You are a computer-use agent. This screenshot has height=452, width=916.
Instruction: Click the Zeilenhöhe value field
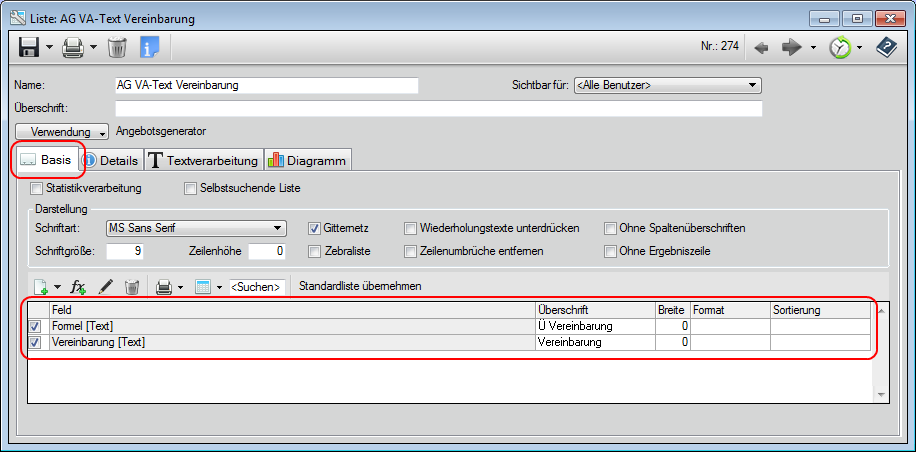tap(267, 252)
